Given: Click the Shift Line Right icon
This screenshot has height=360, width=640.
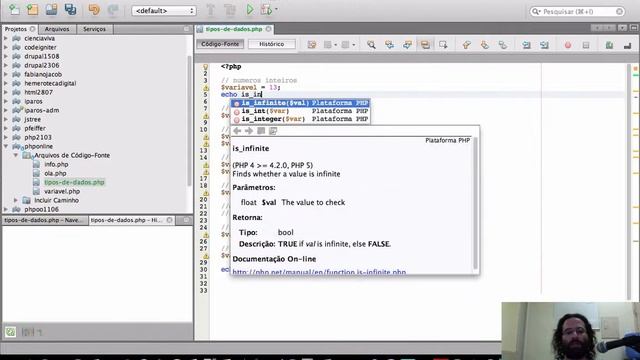Looking at the screenshot, I should pyautogui.click(x=544, y=44).
